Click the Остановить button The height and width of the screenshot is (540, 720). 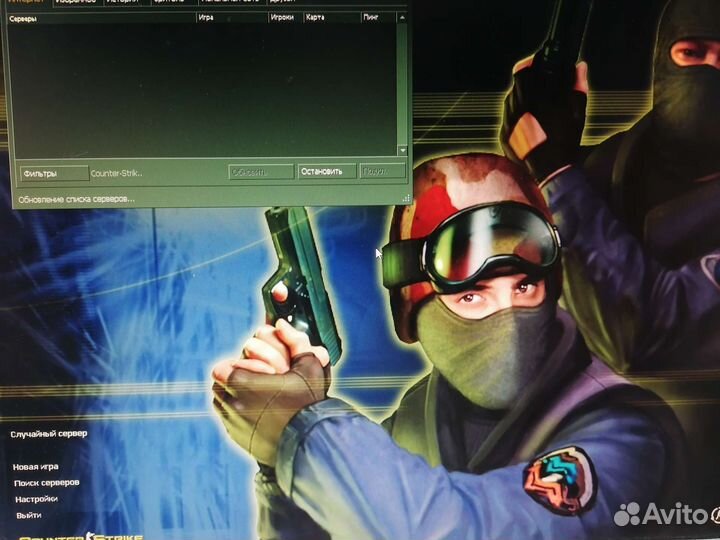tap(326, 172)
